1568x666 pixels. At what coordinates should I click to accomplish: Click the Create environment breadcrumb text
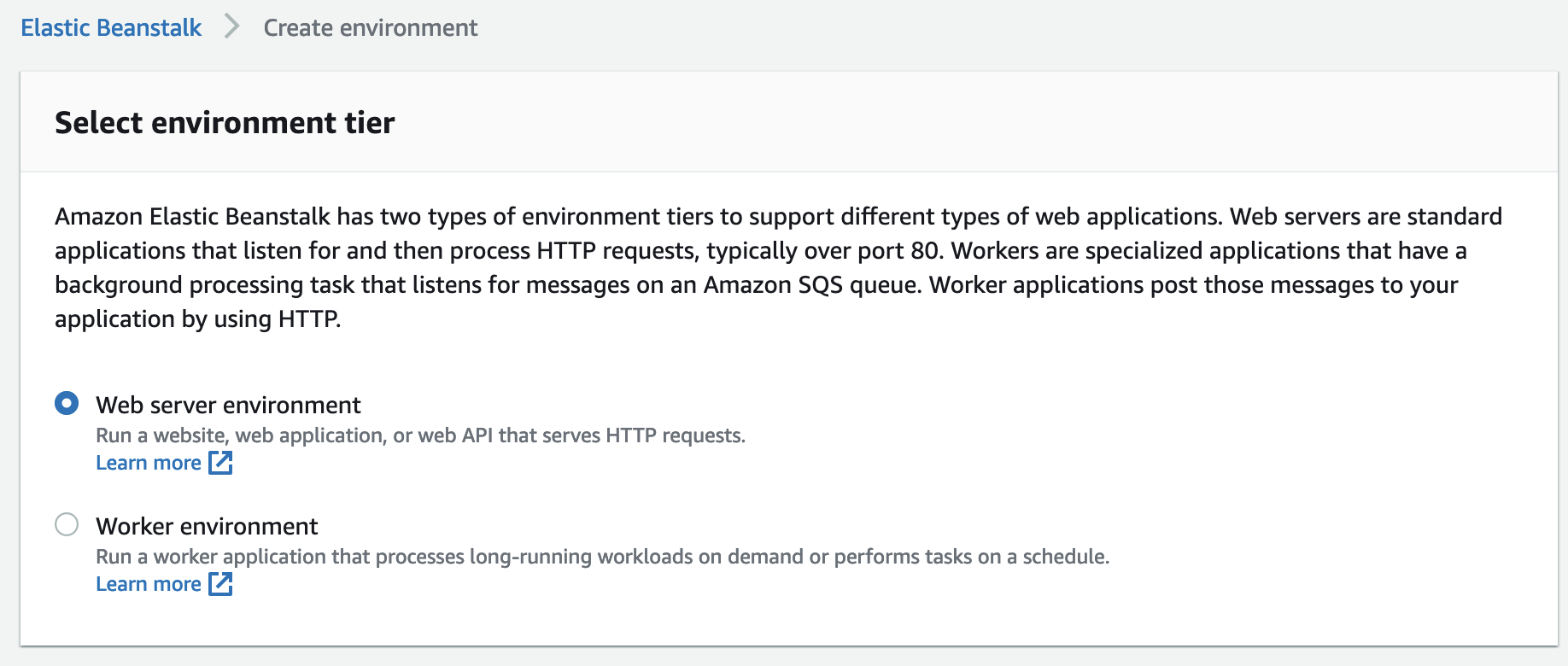(x=370, y=27)
